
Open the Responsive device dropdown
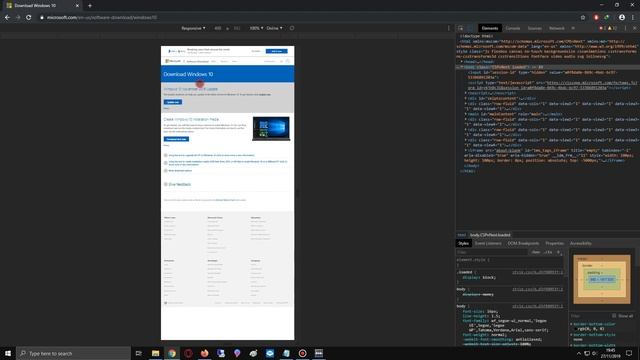[193, 28]
